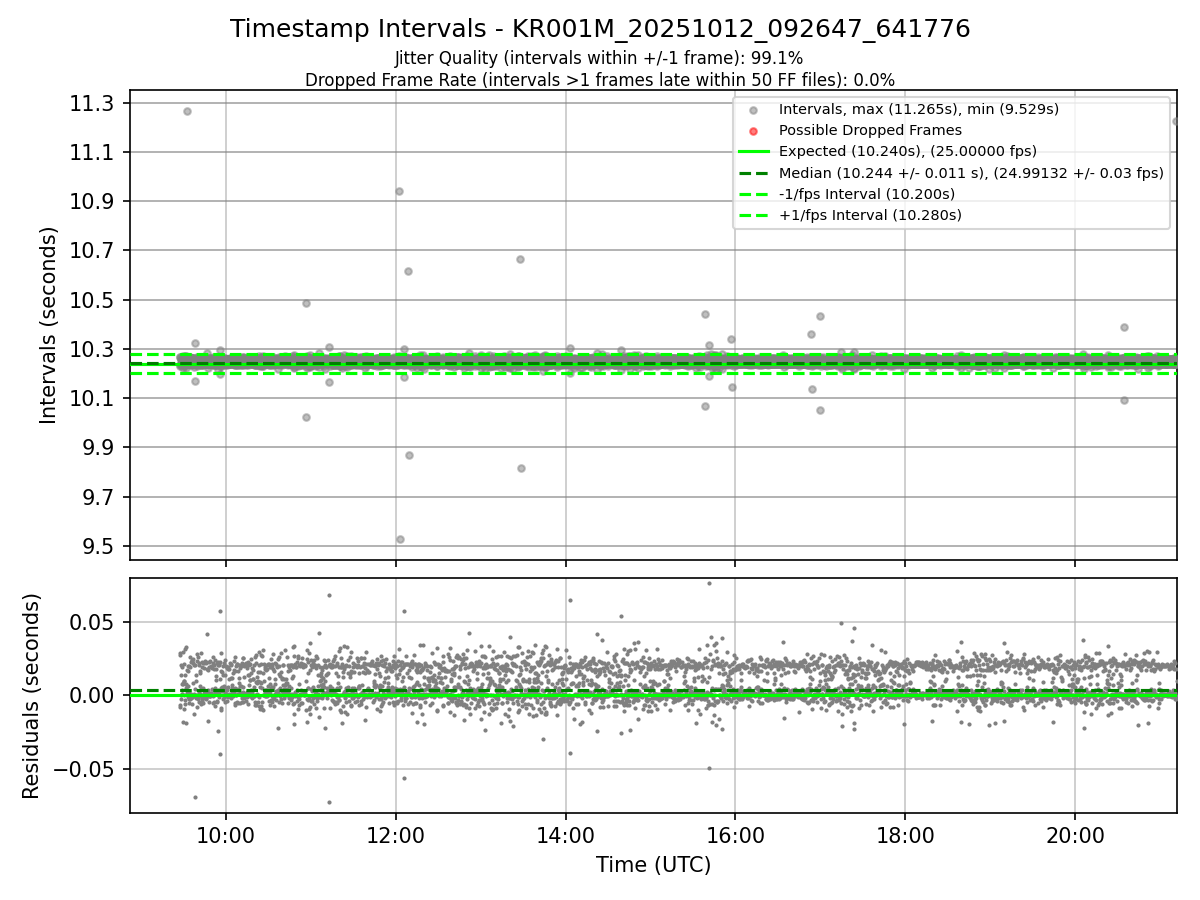Screen dimensions: 1200x900
Task: Click the dark green dashed sample for Median
Action: coord(754,173)
